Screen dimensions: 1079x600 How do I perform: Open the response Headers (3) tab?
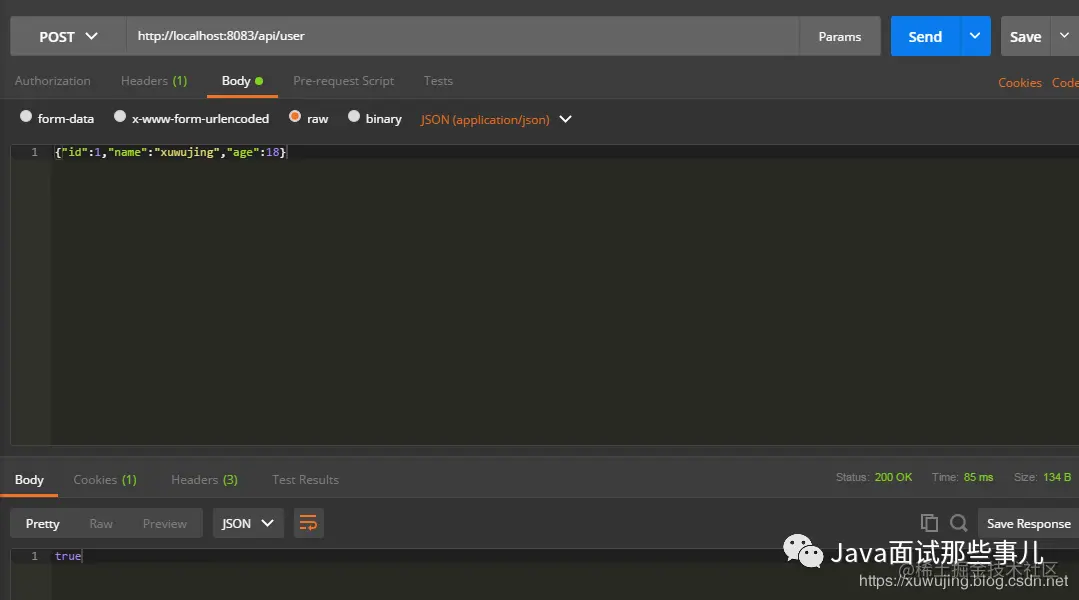pos(204,480)
